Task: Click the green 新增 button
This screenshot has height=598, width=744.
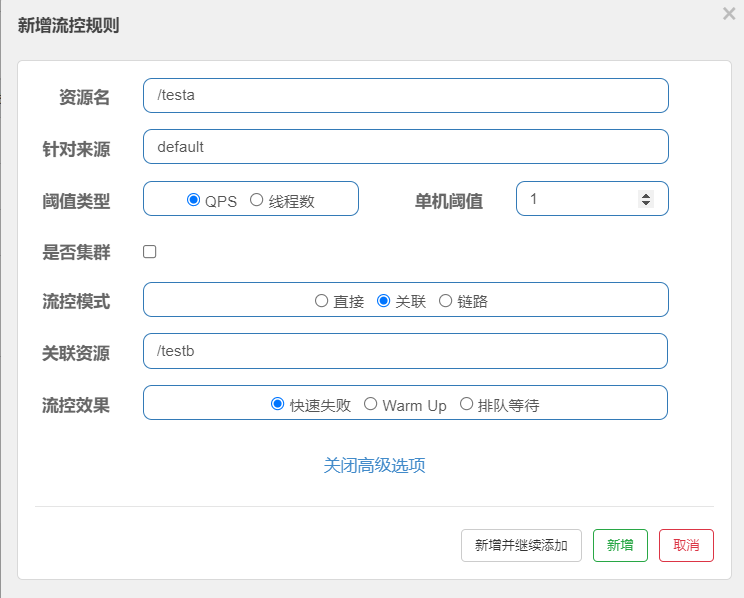Action: 620,545
